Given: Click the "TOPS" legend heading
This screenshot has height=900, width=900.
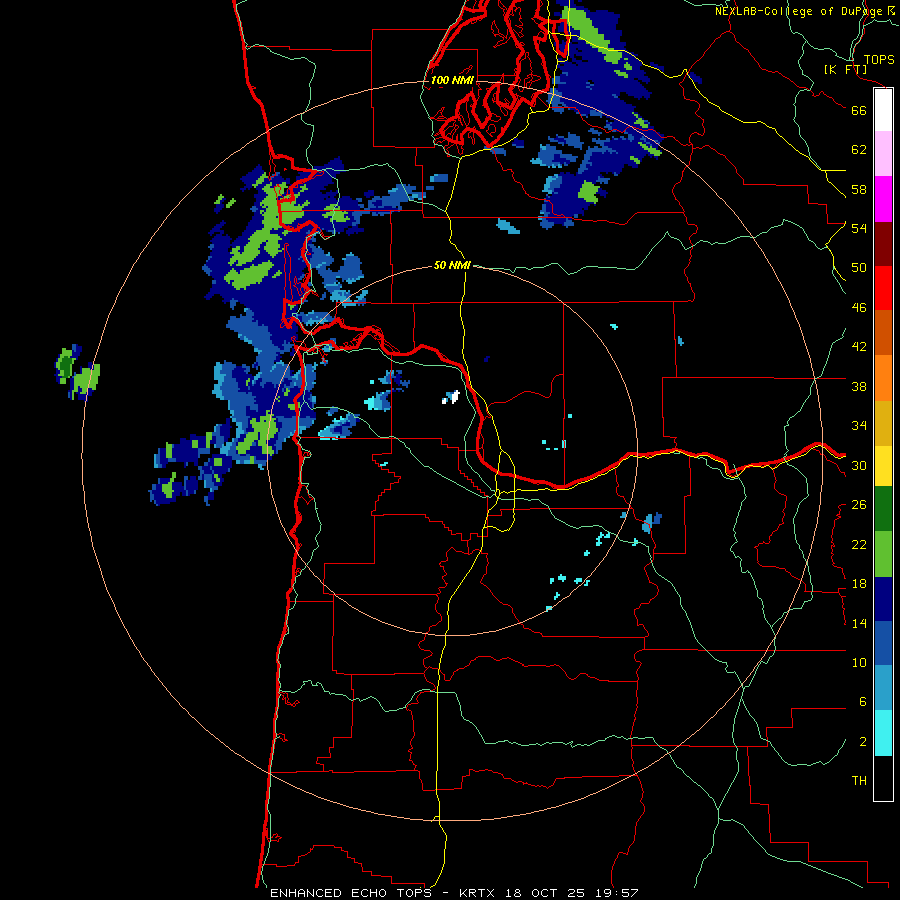Looking at the screenshot, I should (879, 59).
